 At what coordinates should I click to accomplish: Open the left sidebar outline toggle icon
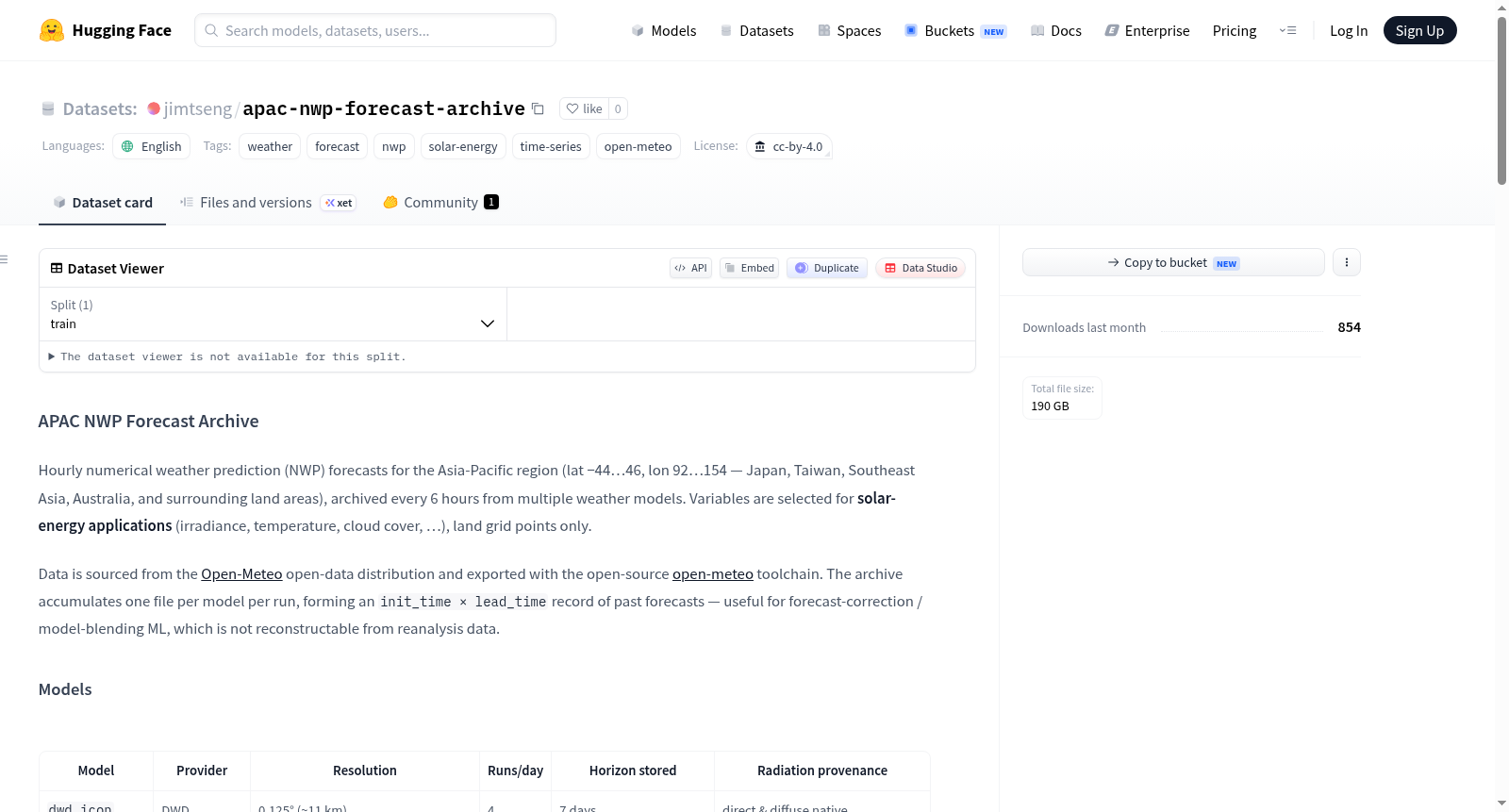point(4,259)
